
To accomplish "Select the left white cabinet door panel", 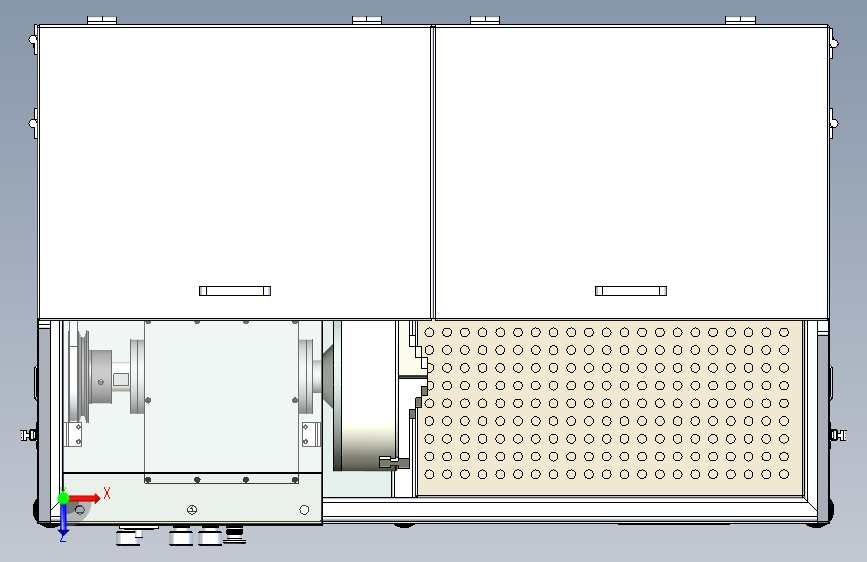I will coord(234,172).
